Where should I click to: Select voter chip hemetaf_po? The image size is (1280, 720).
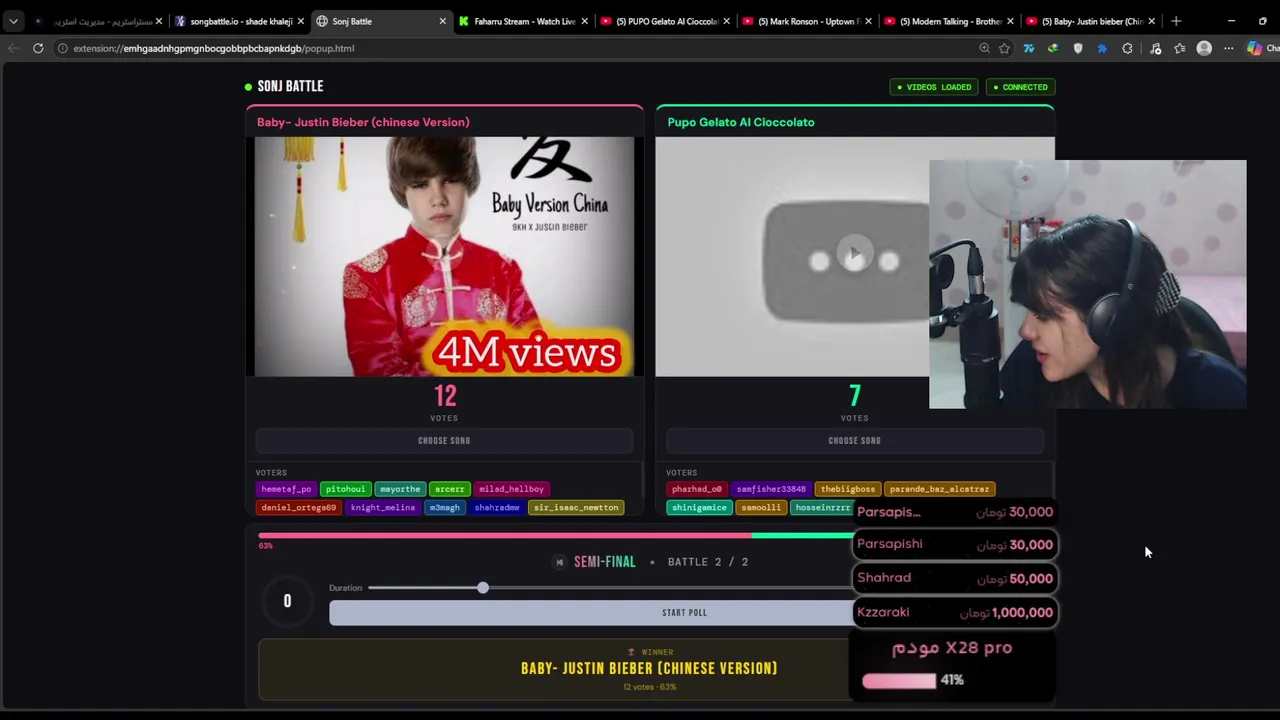tap(286, 489)
